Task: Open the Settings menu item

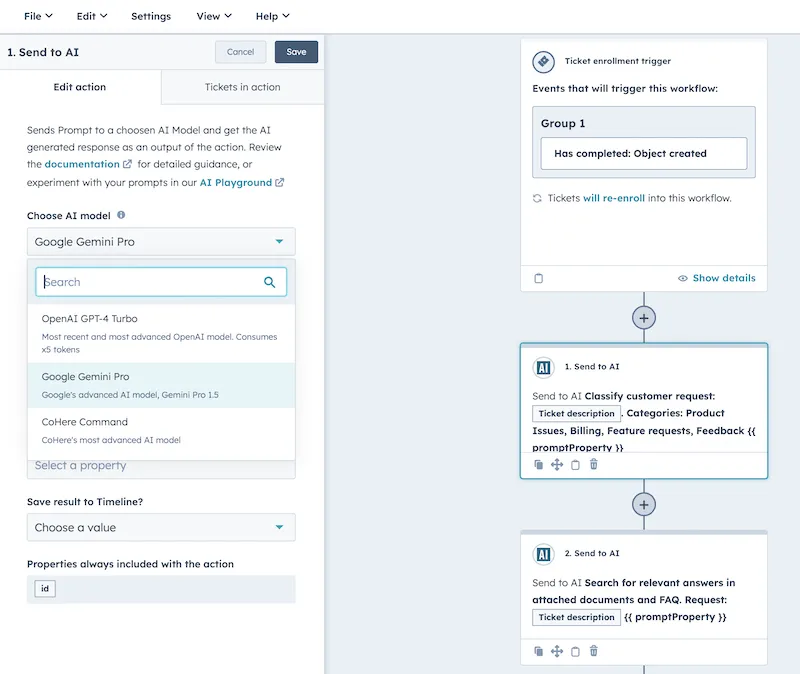Action: (151, 16)
